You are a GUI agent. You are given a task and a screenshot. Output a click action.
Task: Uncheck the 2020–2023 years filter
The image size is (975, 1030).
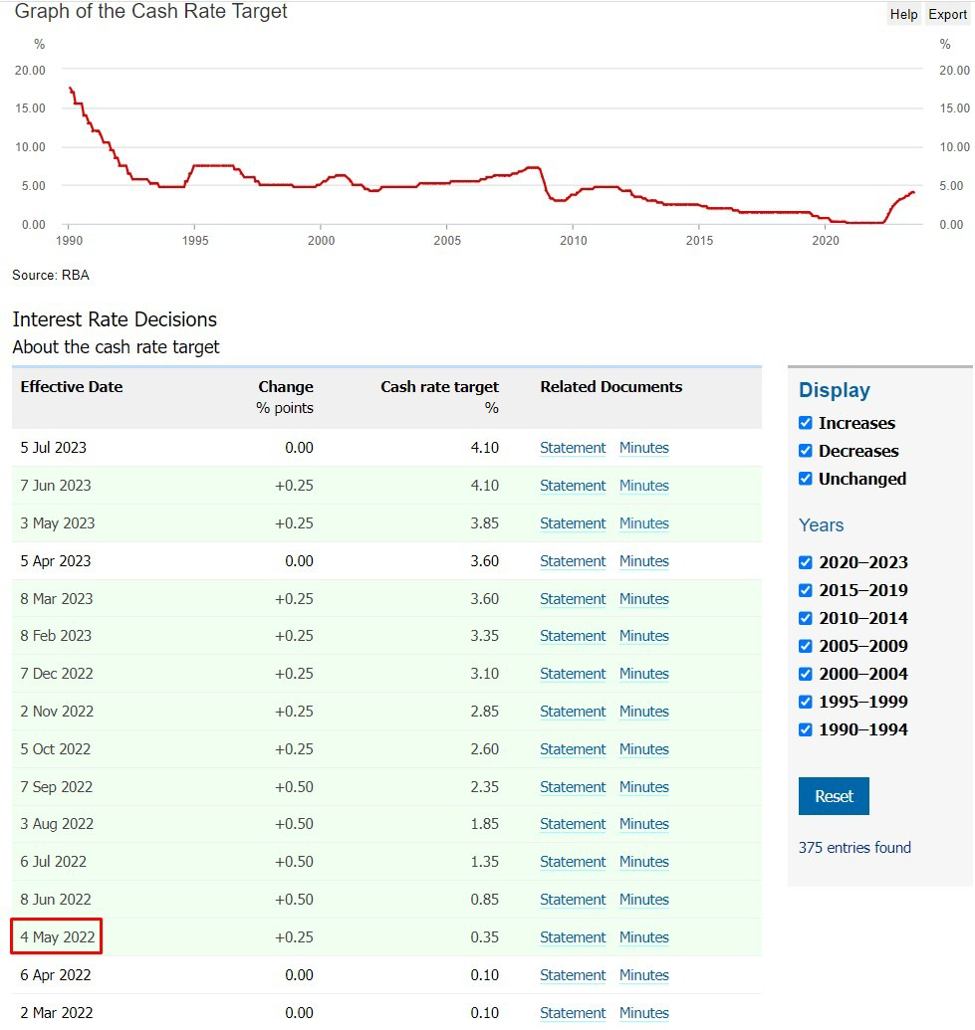[x=806, y=562]
